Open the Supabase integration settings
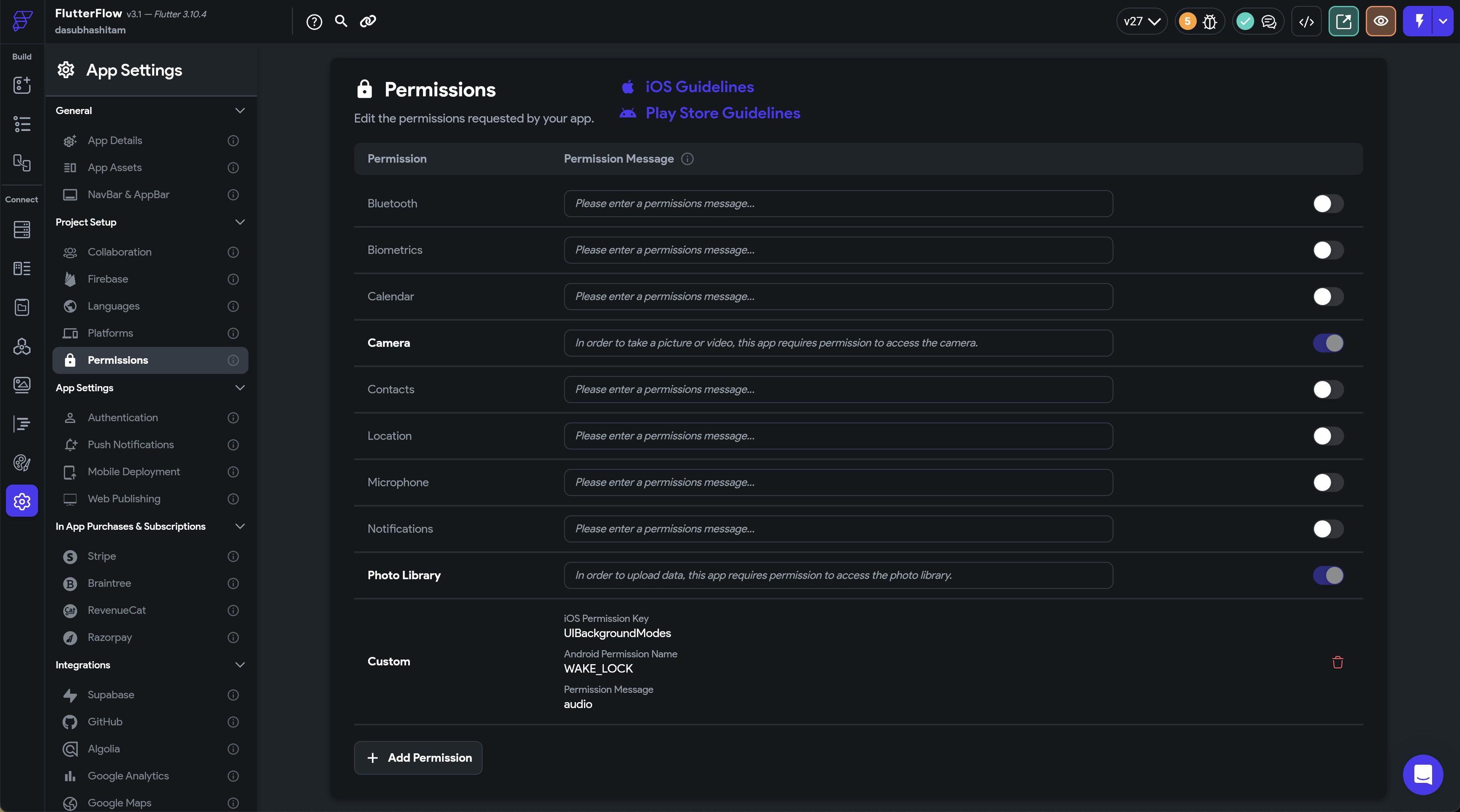This screenshot has height=812, width=1460. (111, 695)
